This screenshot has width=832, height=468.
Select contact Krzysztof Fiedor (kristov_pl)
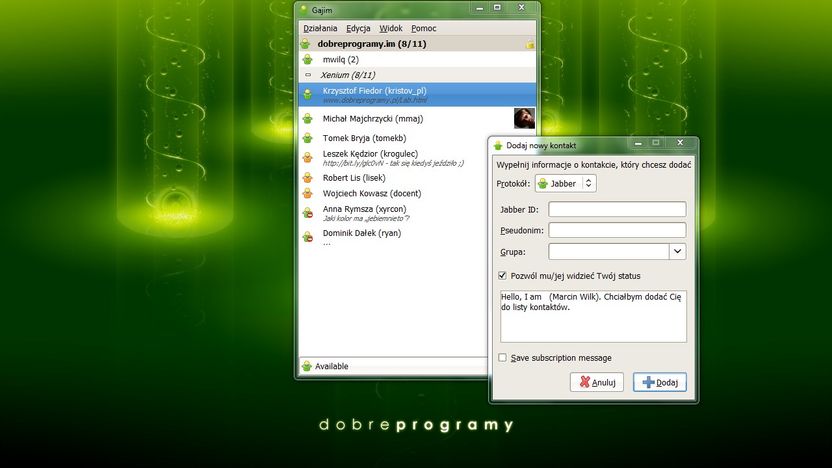(x=417, y=94)
